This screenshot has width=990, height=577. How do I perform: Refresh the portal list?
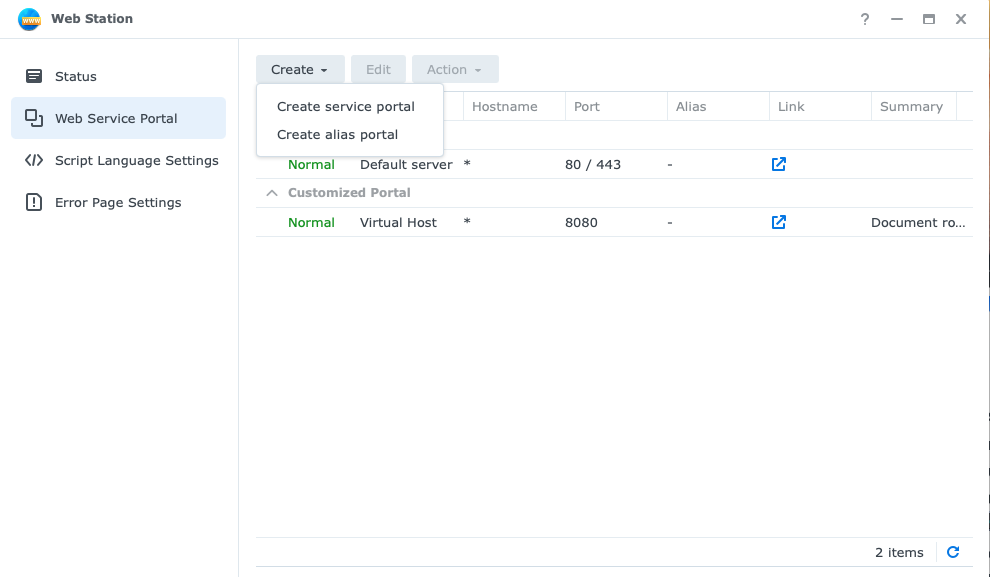coord(953,551)
